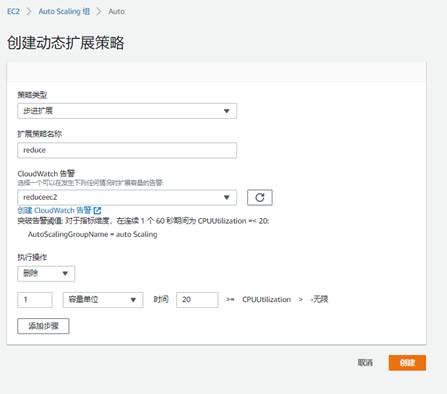Refresh the CloudWatch alarm list
This screenshot has height=394, width=447.
[260, 197]
